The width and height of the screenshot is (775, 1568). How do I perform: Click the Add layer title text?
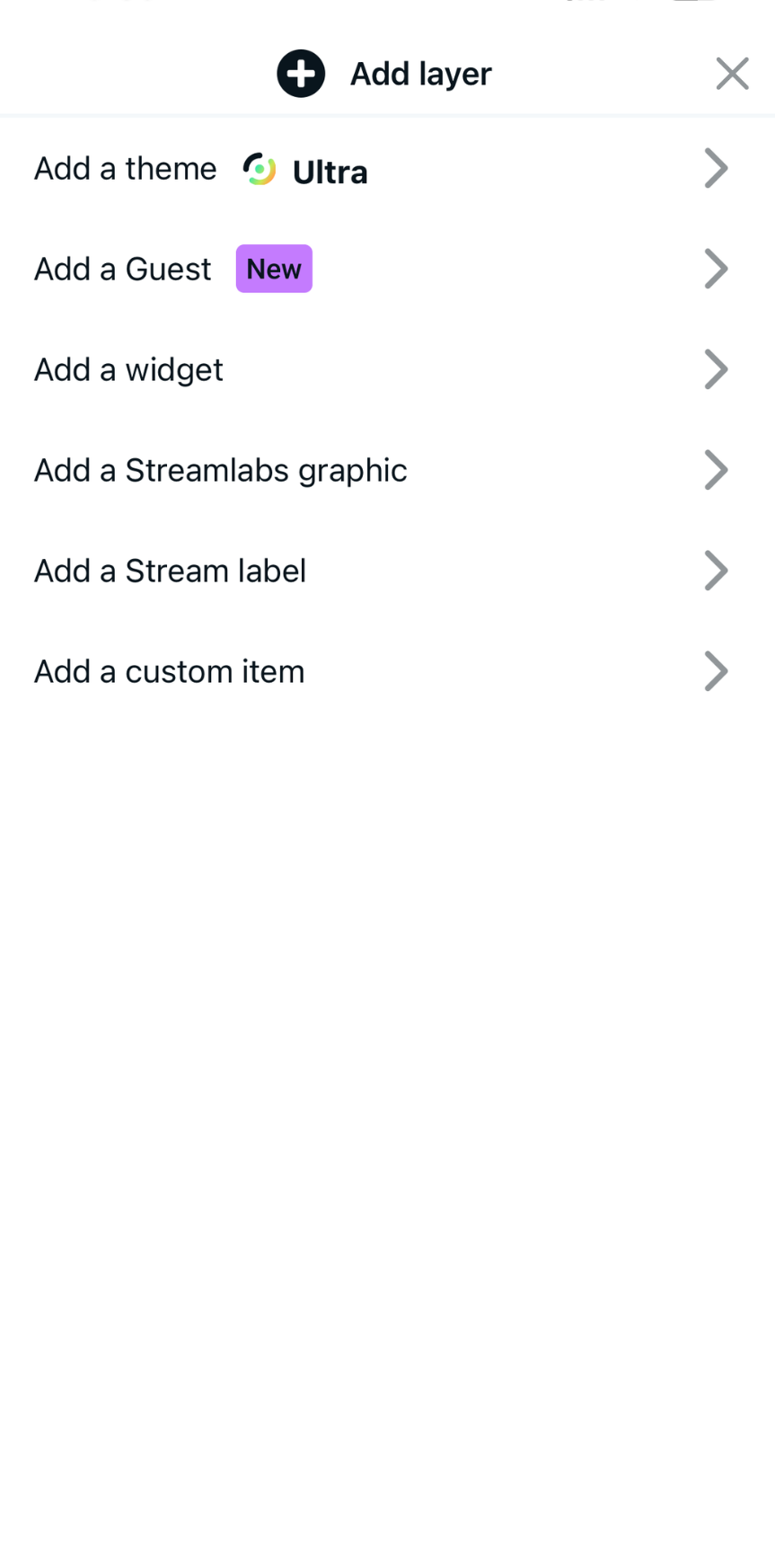point(420,74)
